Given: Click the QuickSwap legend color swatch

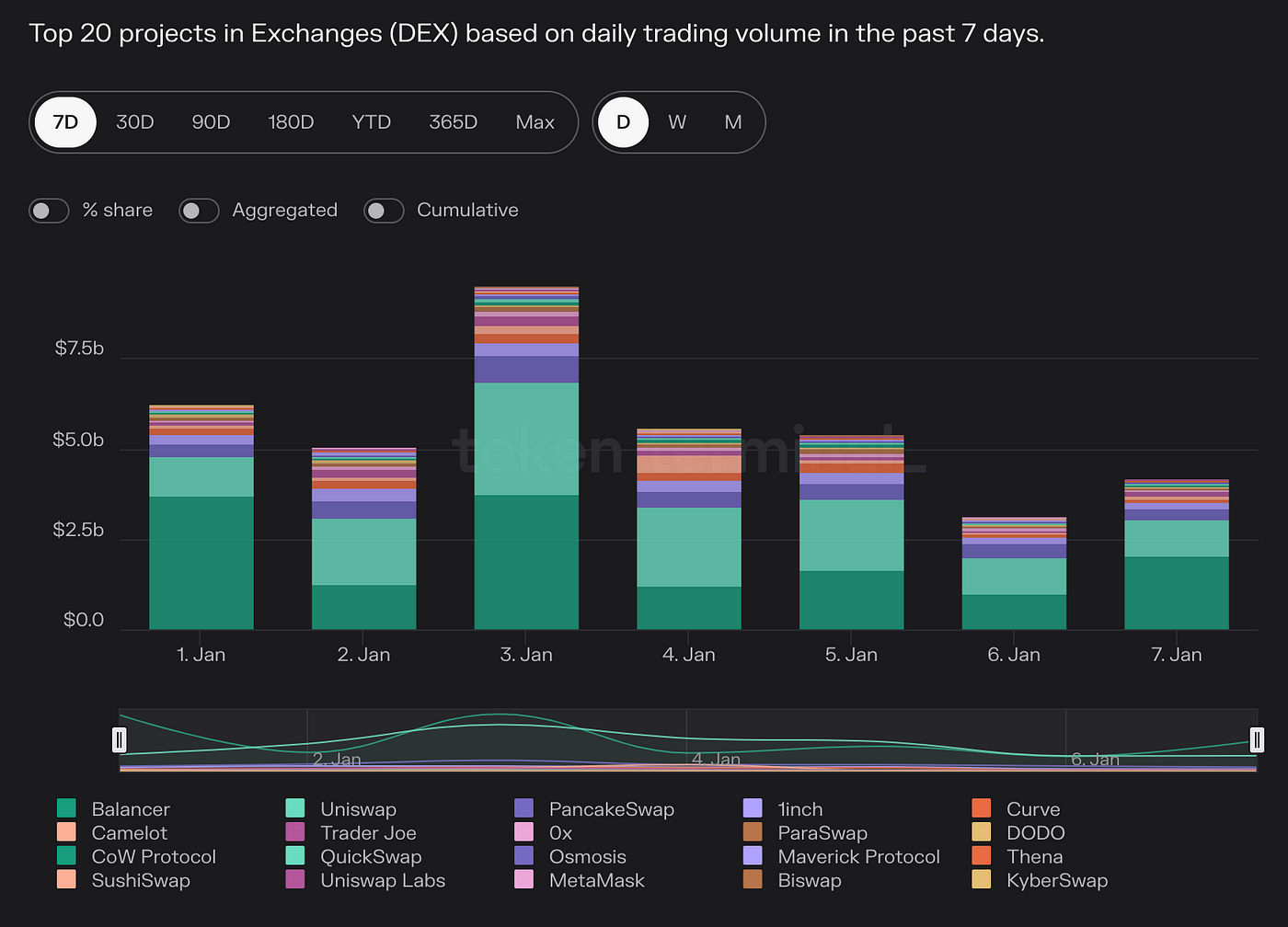Looking at the screenshot, I should [295, 855].
